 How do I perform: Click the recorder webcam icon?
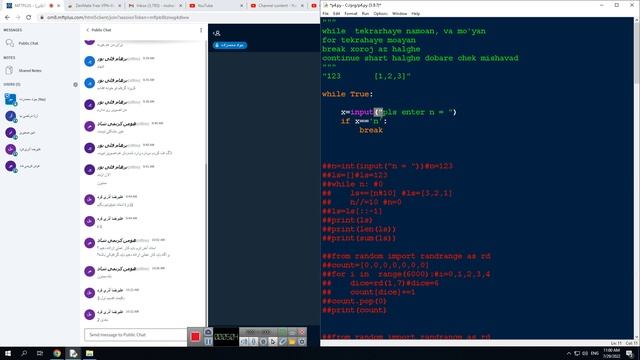click(x=263, y=342)
